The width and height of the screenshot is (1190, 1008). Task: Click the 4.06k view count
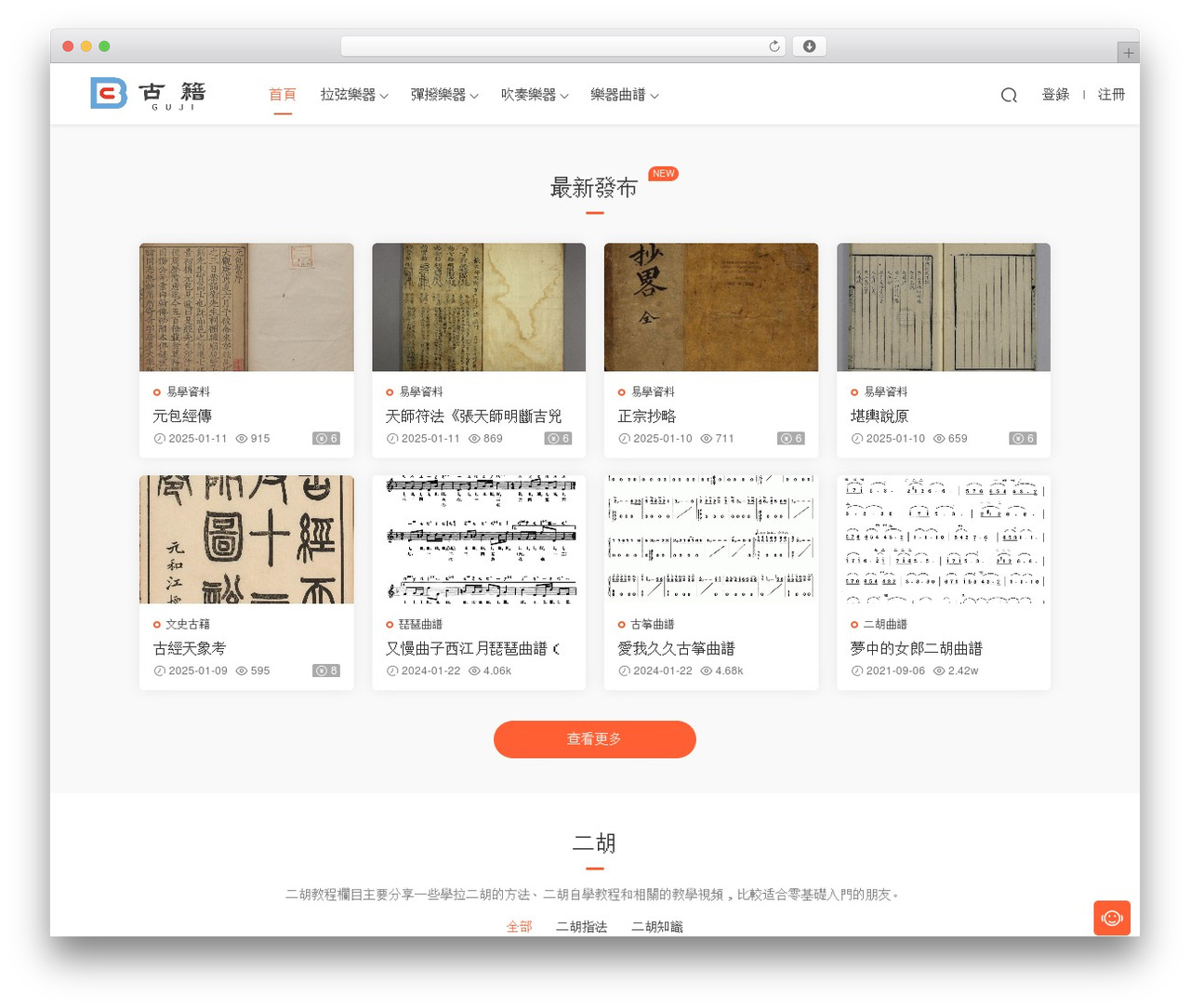click(x=497, y=670)
